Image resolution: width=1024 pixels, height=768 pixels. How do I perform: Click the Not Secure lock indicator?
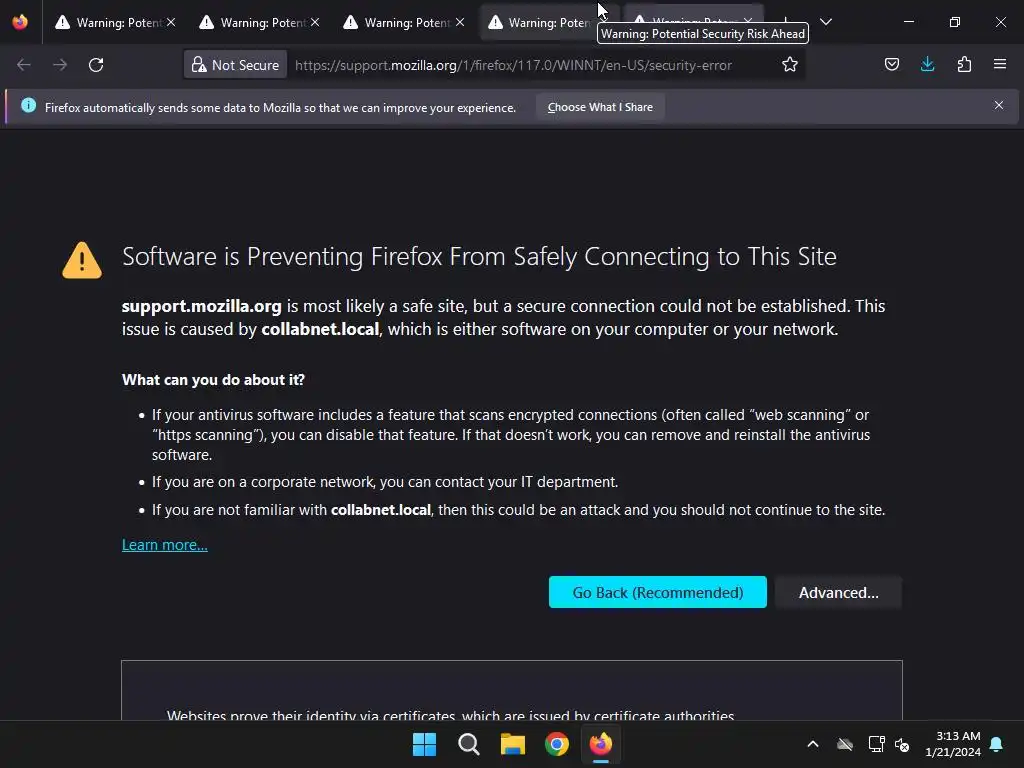(235, 65)
